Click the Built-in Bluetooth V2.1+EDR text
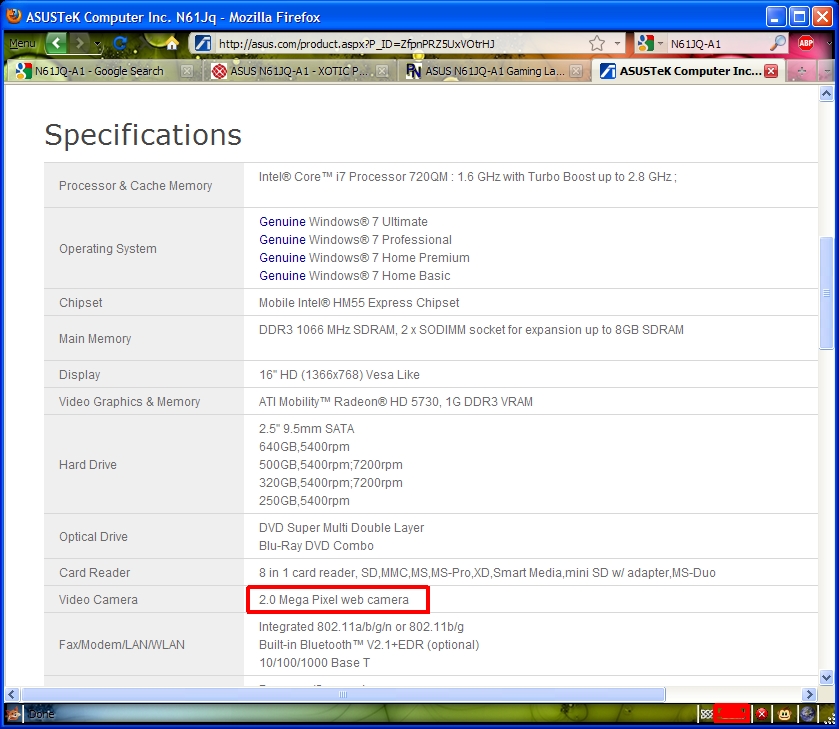Image resolution: width=839 pixels, height=729 pixels. coord(369,645)
